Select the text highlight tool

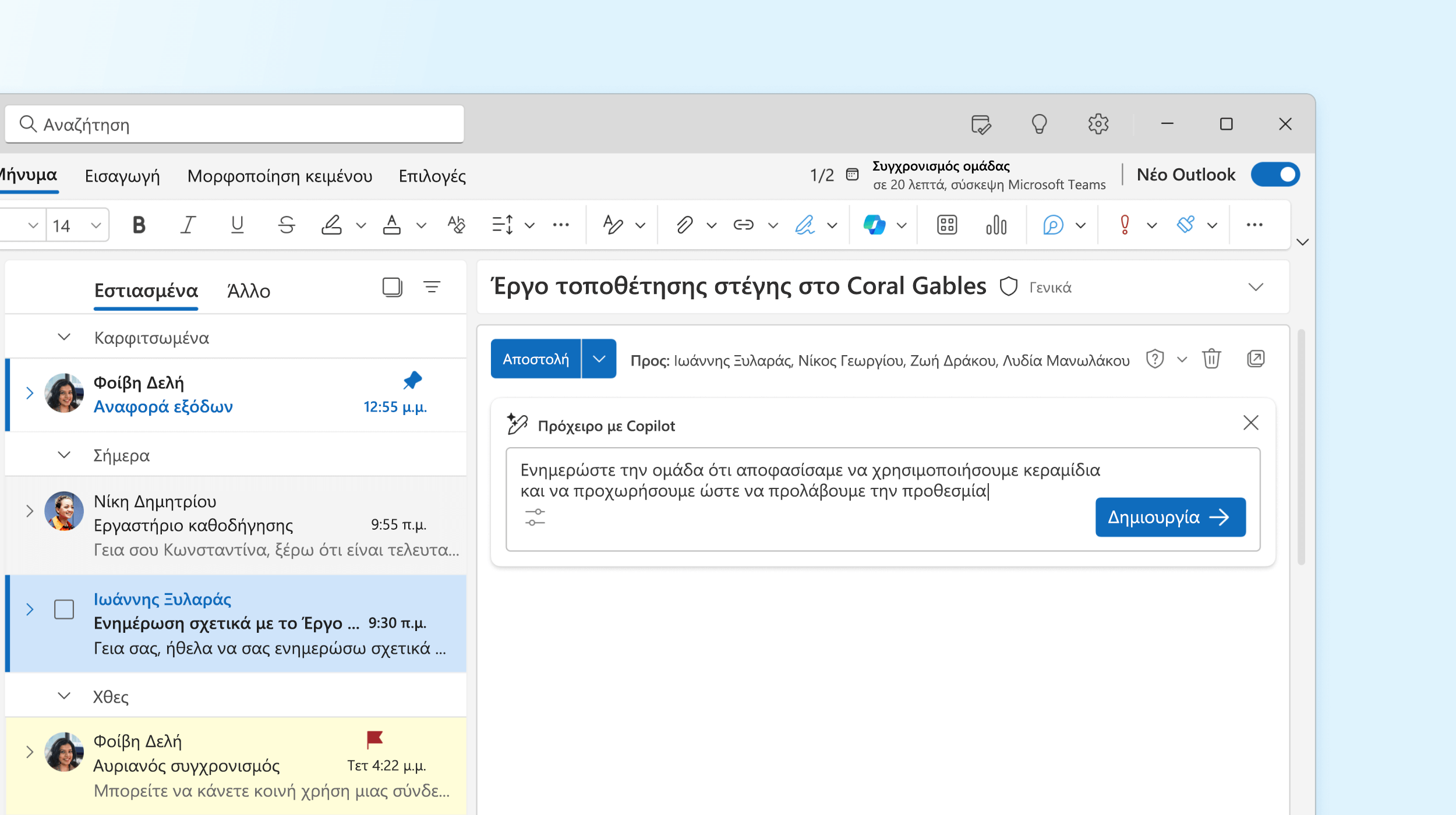[331, 225]
